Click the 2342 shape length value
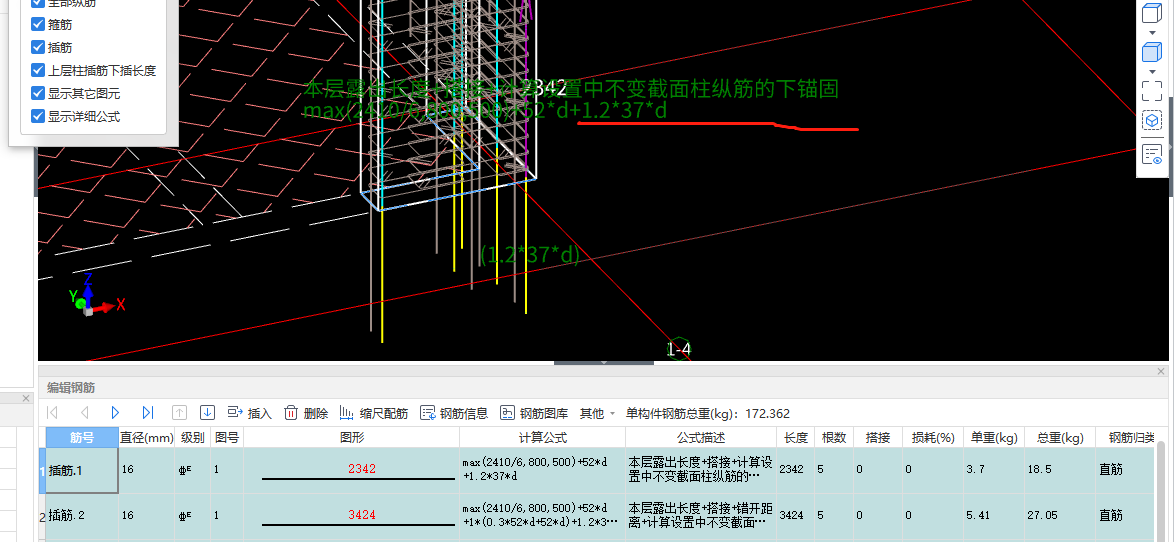Screen dimensions: 1175x542 tap(361, 469)
